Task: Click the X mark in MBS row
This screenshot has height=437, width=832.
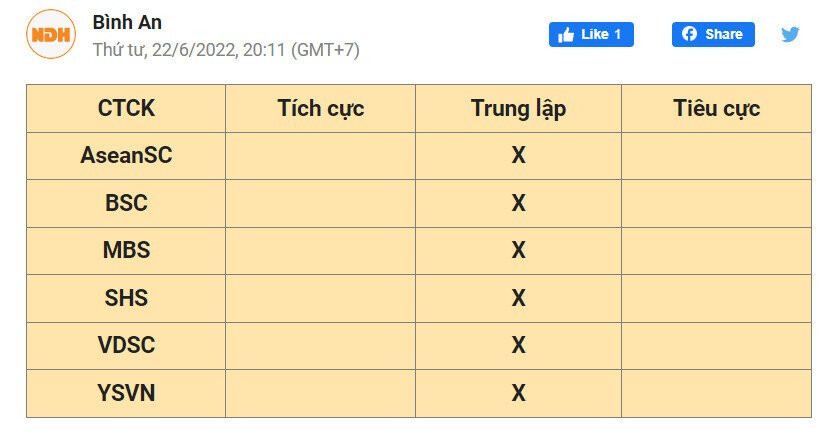Action: (518, 250)
